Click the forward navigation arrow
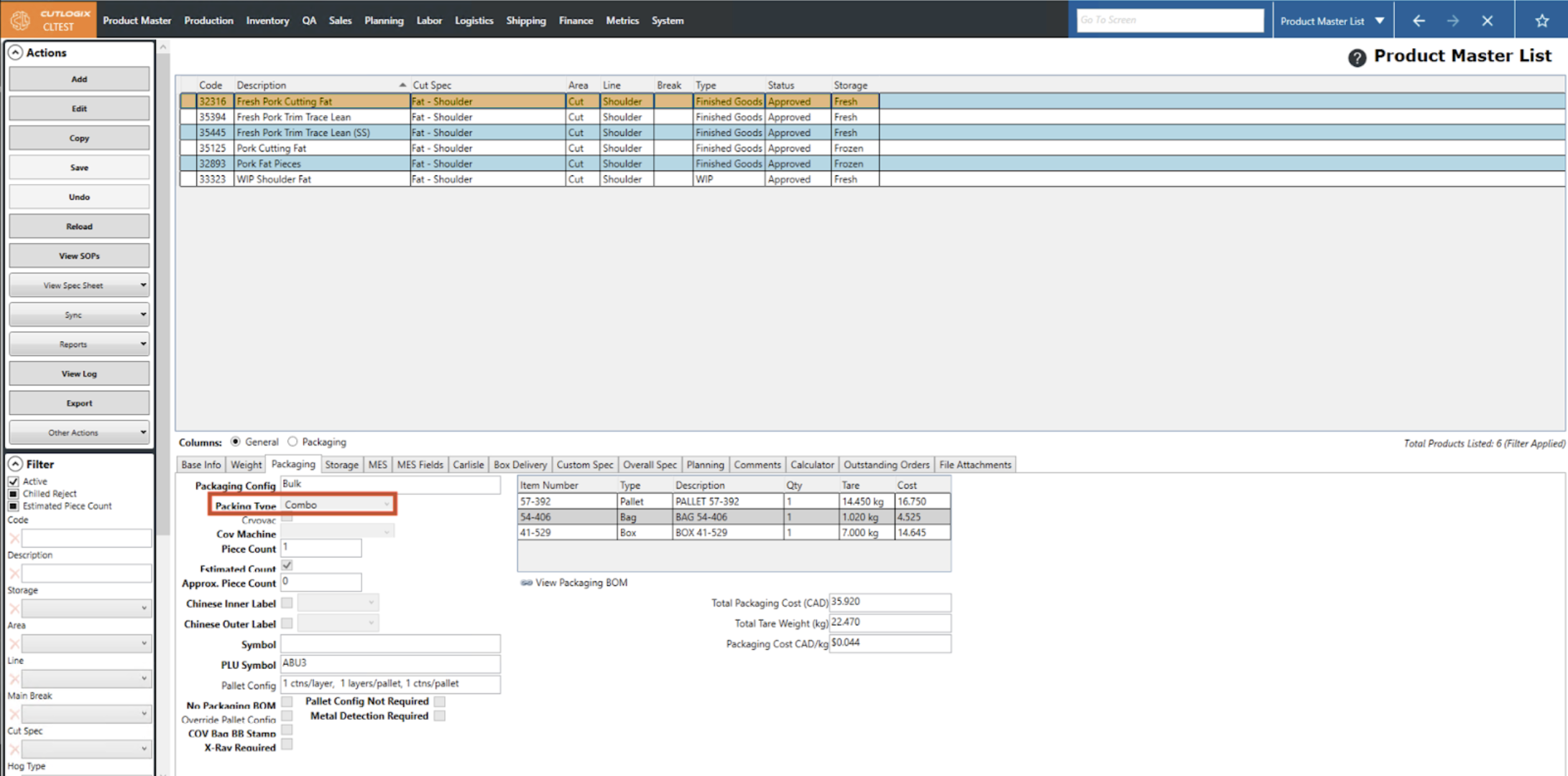This screenshot has width=1568, height=776. [1452, 21]
